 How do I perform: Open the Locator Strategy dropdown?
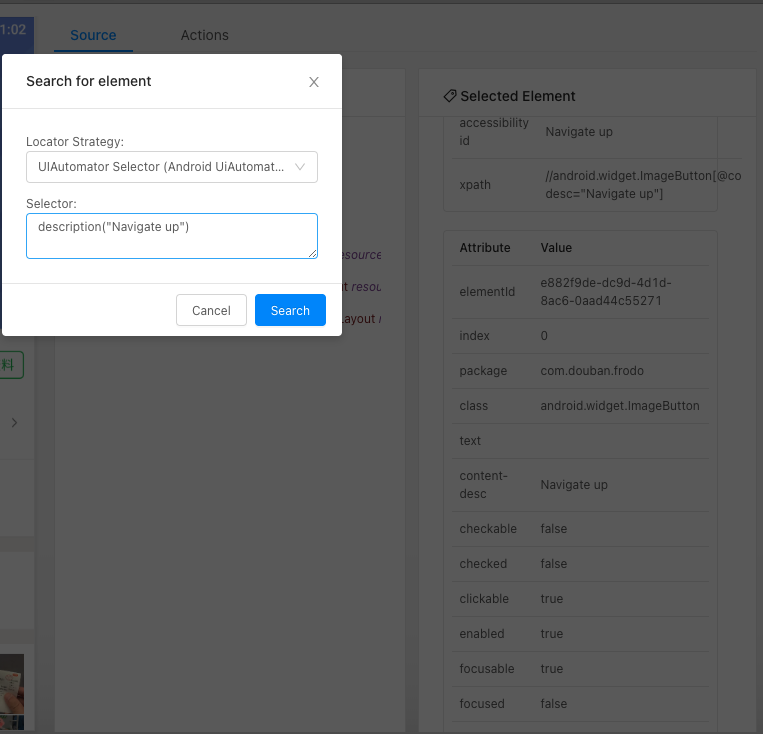pos(162,167)
